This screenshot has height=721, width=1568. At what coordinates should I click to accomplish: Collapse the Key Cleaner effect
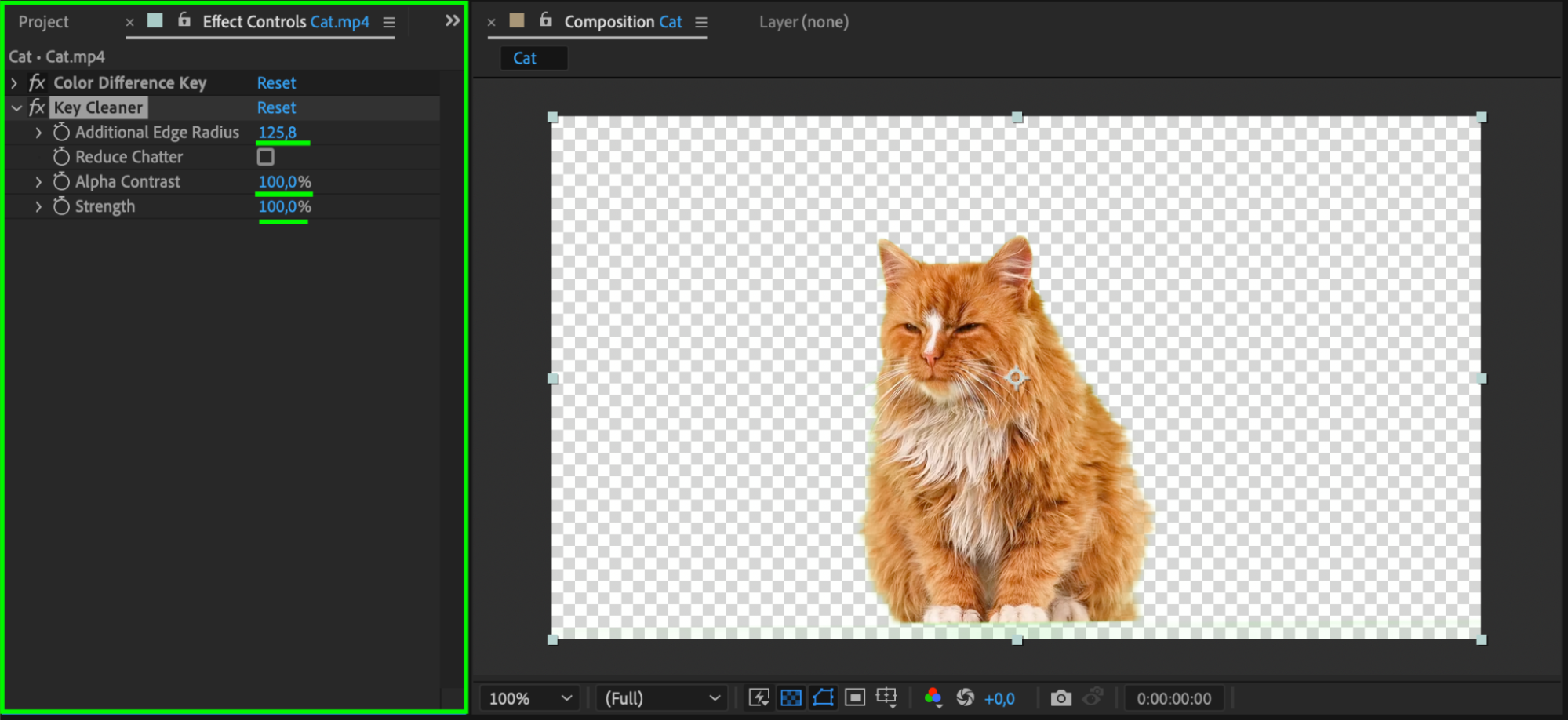point(16,107)
